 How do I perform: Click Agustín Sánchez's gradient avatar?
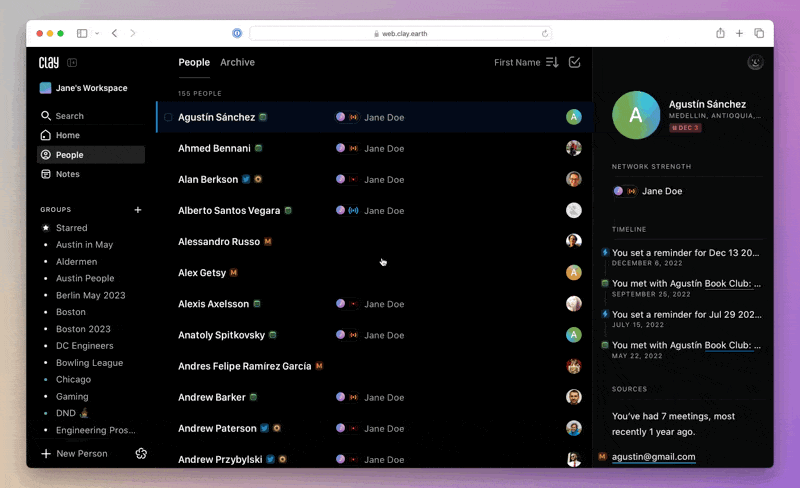click(x=636, y=114)
